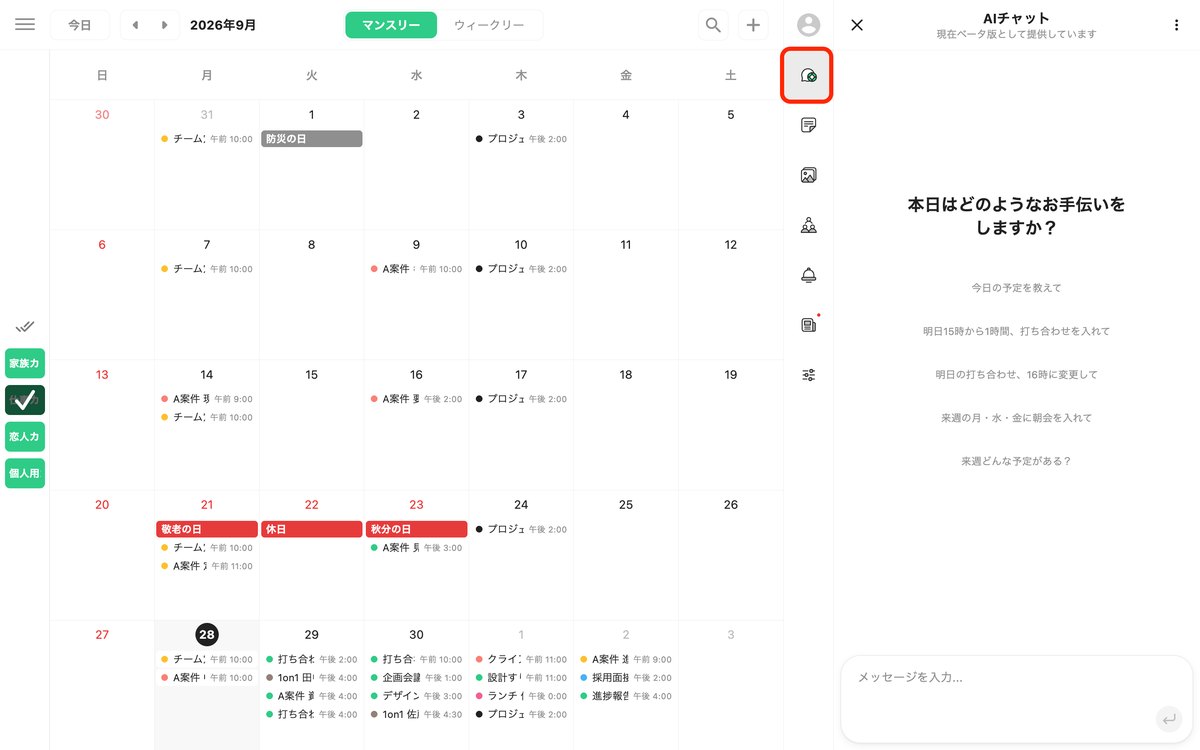Open the settings sliders icon
This screenshot has height=750, width=1200.
[809, 375]
